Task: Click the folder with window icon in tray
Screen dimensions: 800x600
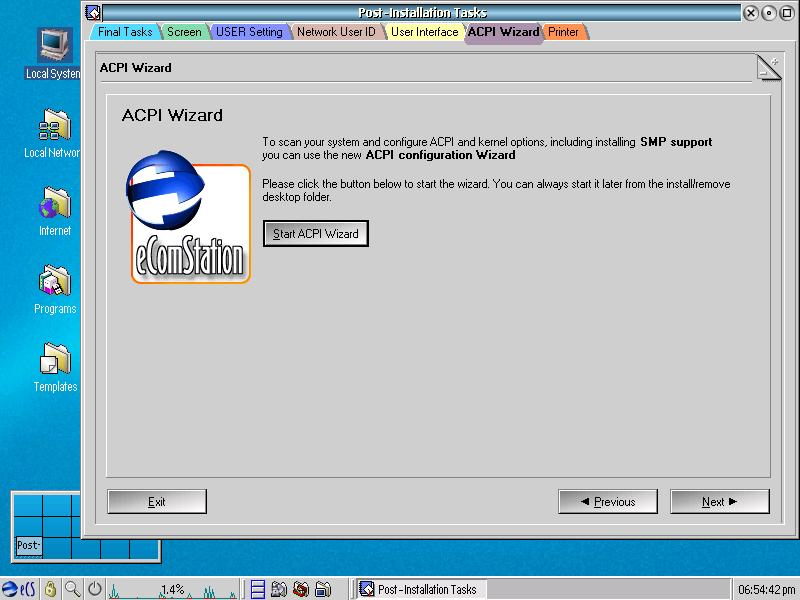Action: tap(323, 589)
